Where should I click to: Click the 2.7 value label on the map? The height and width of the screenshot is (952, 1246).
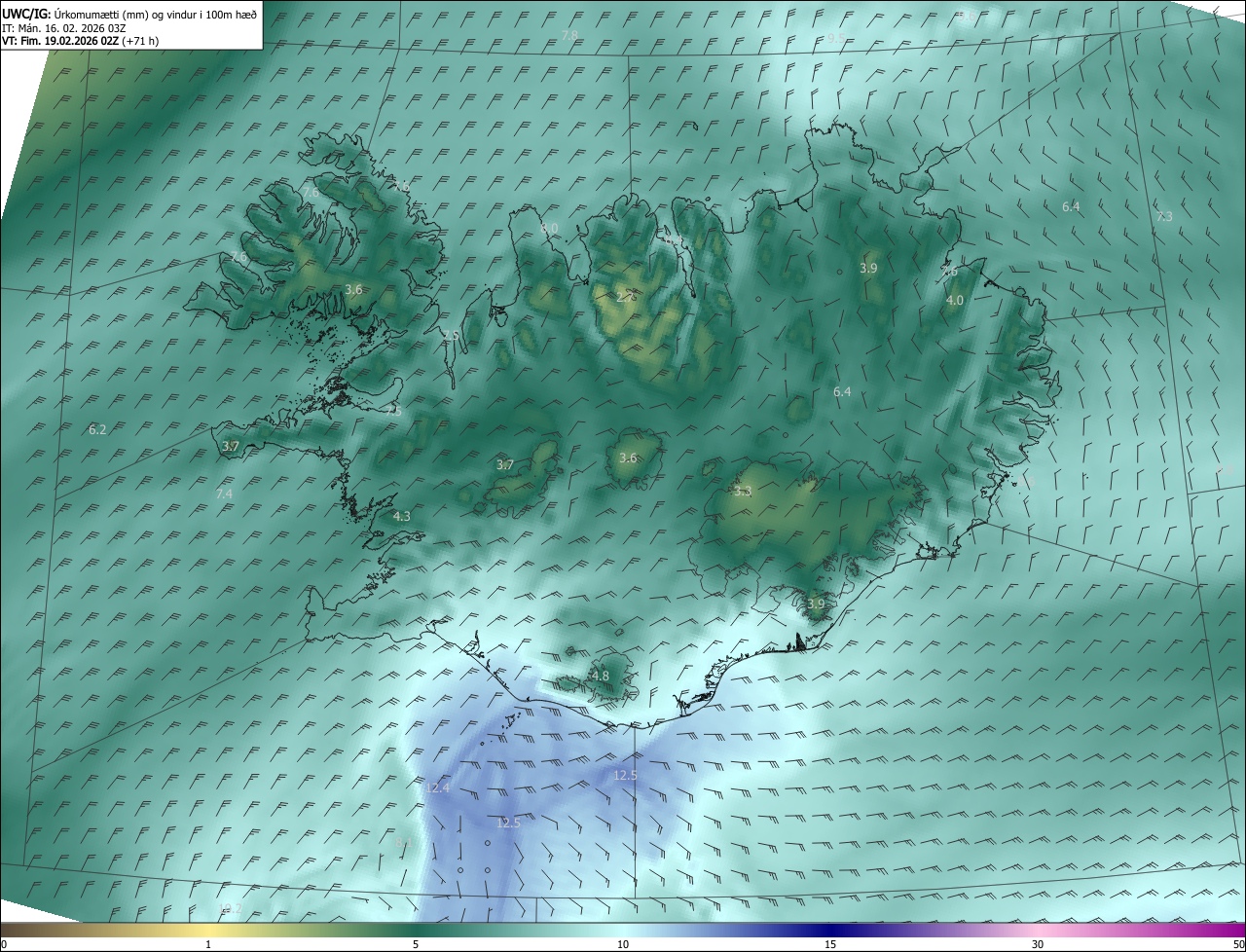coord(626,297)
